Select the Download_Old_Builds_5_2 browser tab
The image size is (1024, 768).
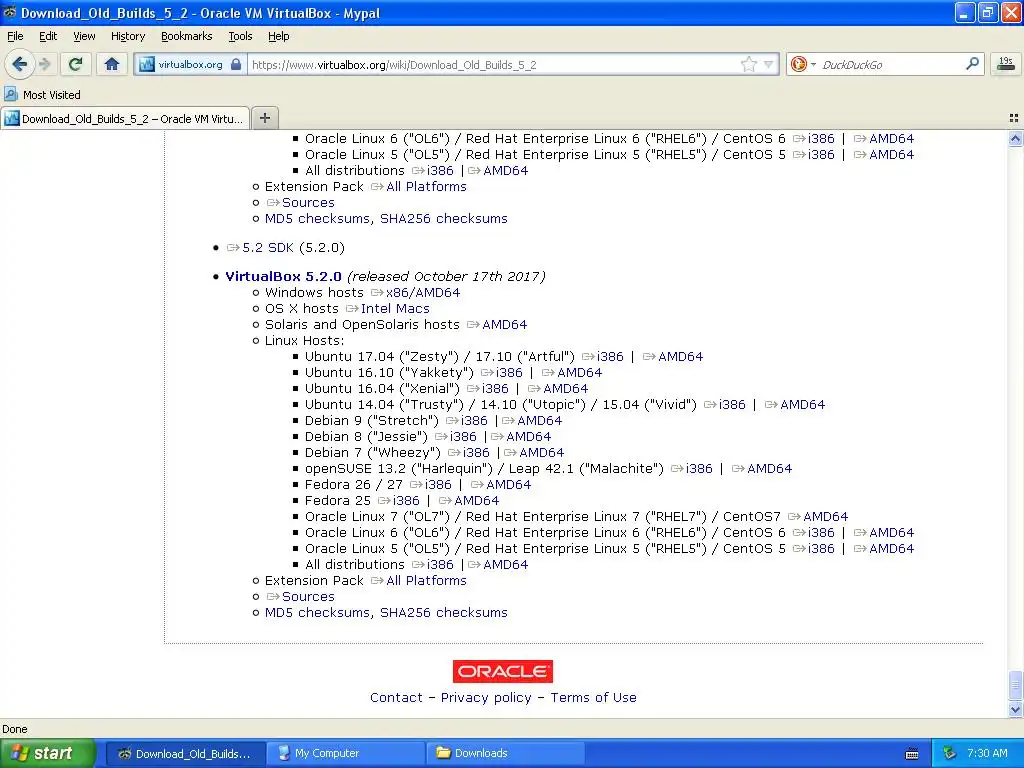tap(125, 118)
